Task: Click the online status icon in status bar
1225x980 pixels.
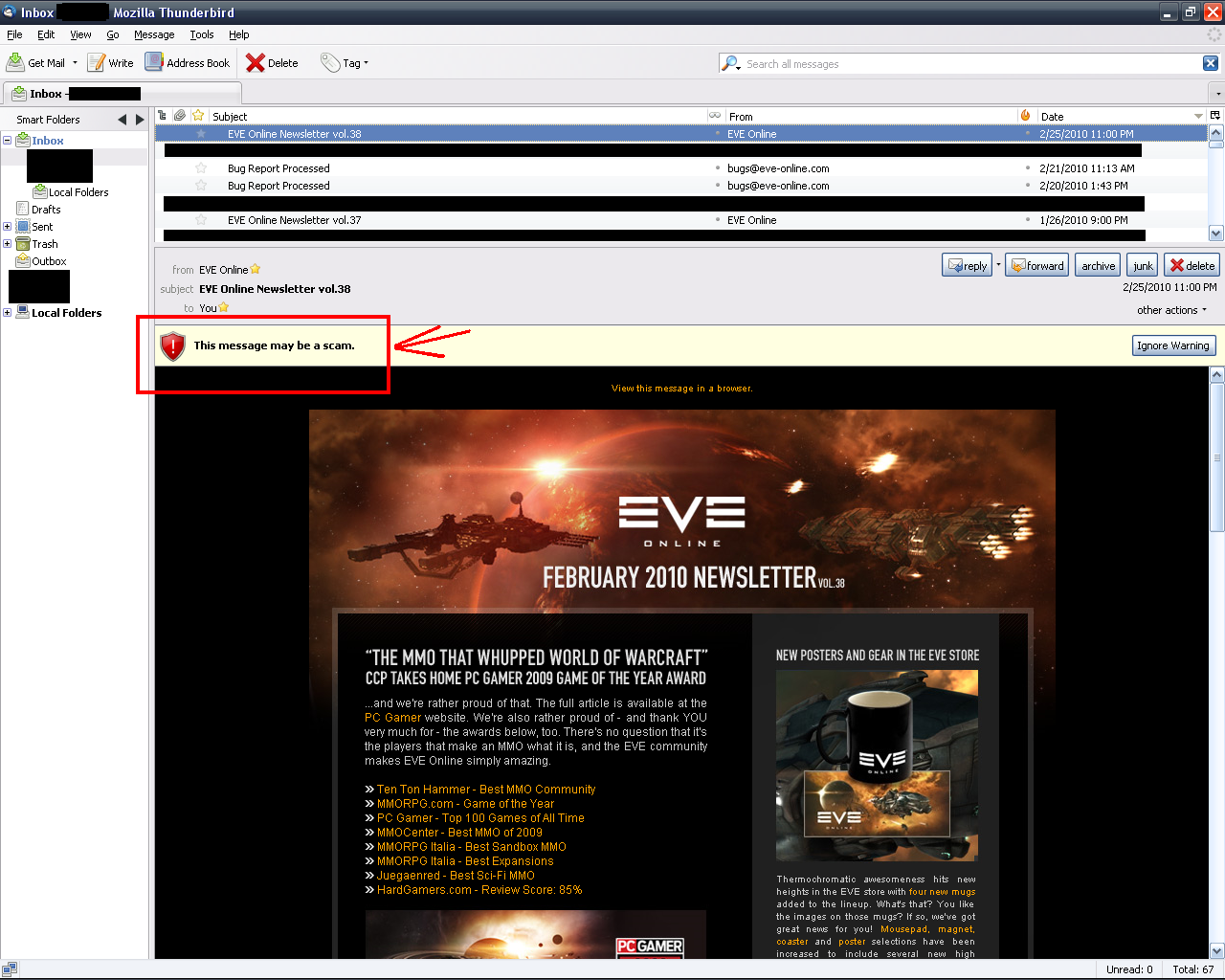Action: 10,969
